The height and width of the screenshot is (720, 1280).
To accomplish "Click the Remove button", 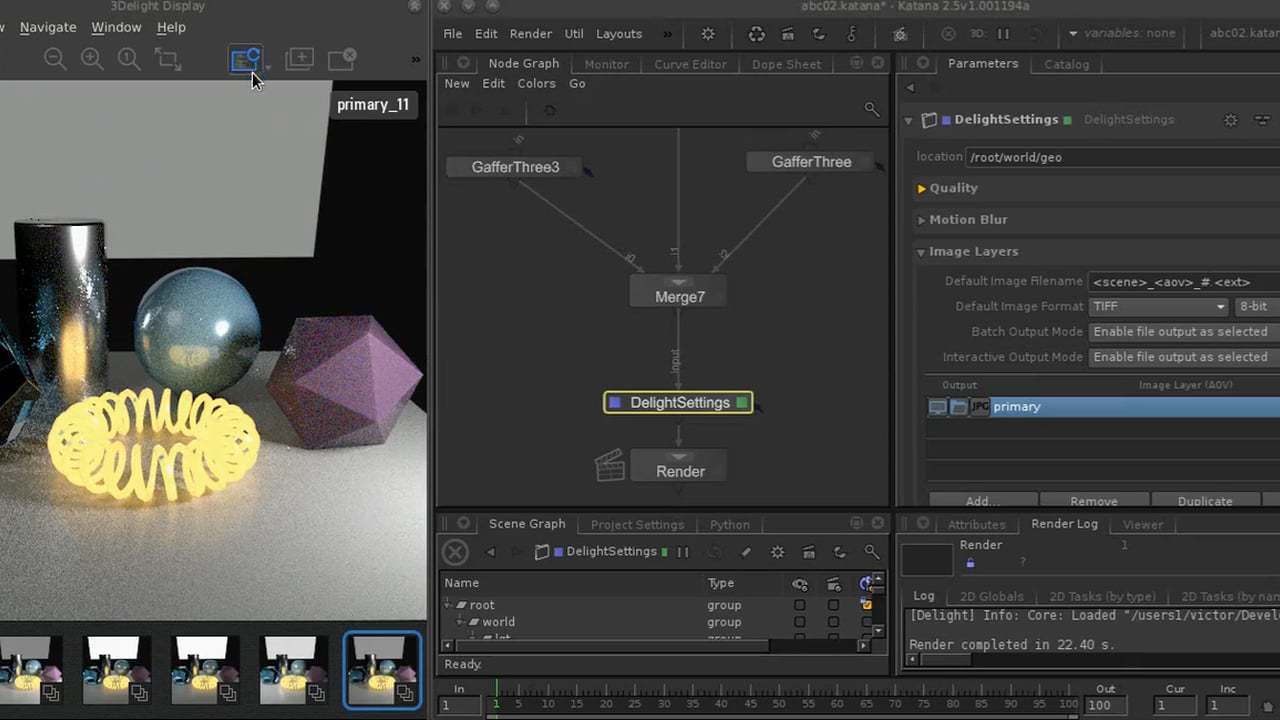I will (x=1093, y=501).
